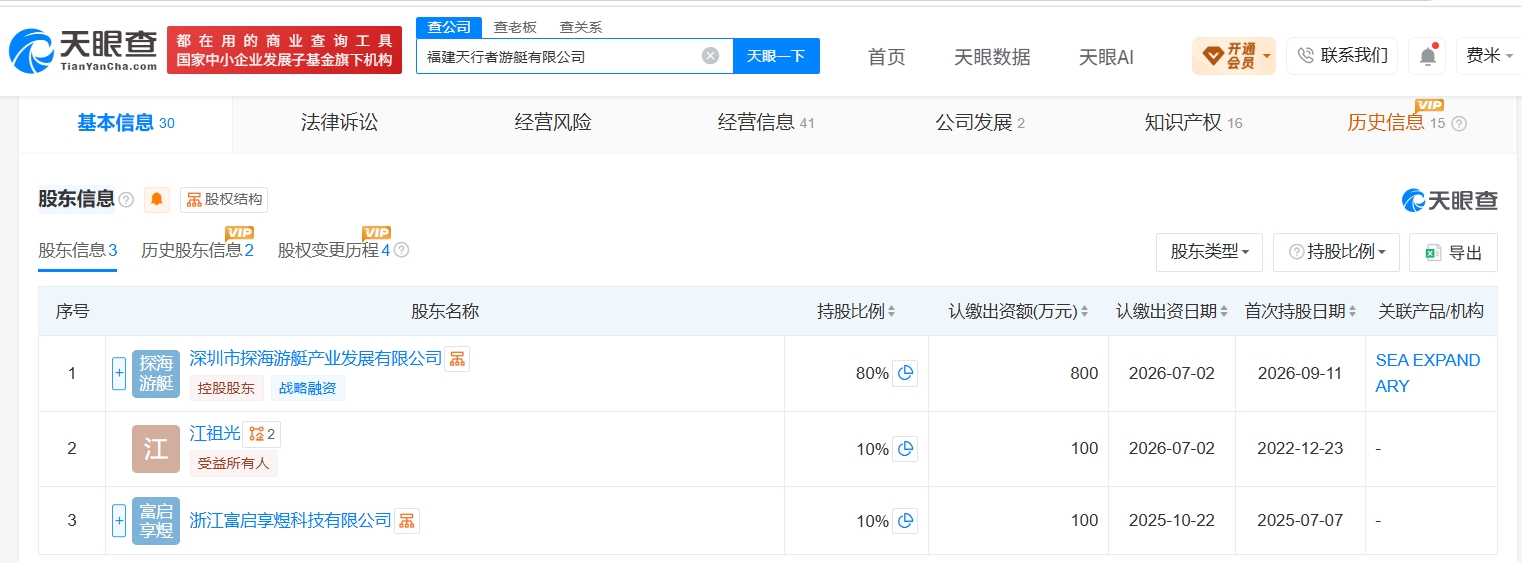Click help icon beside 股权变更历程
This screenshot has height=563, width=1522.
click(x=401, y=250)
